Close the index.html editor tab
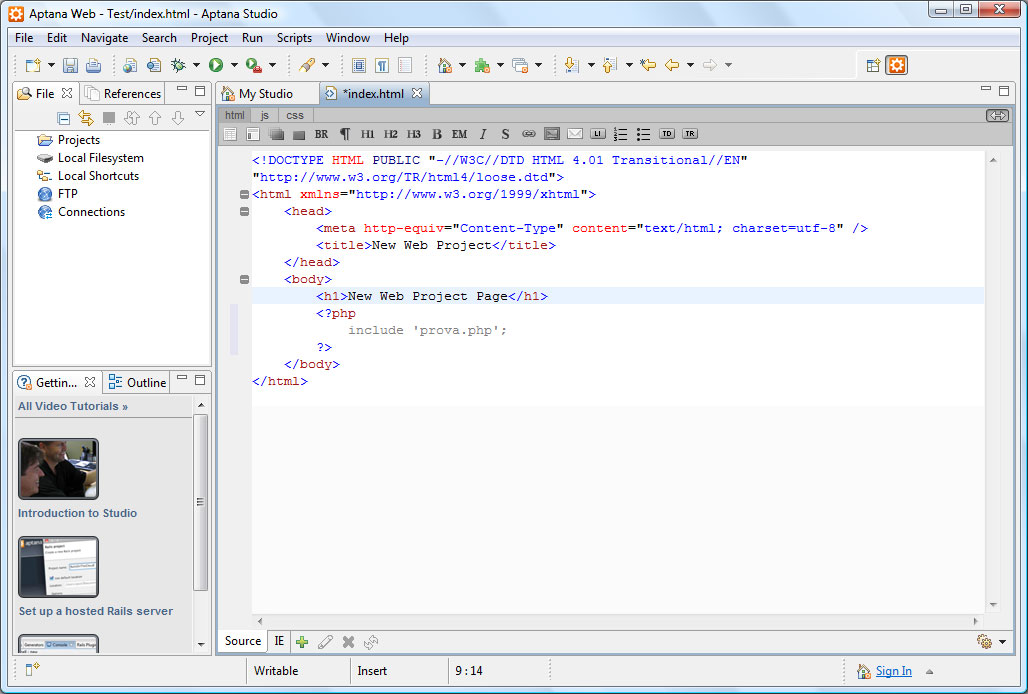 417,93
